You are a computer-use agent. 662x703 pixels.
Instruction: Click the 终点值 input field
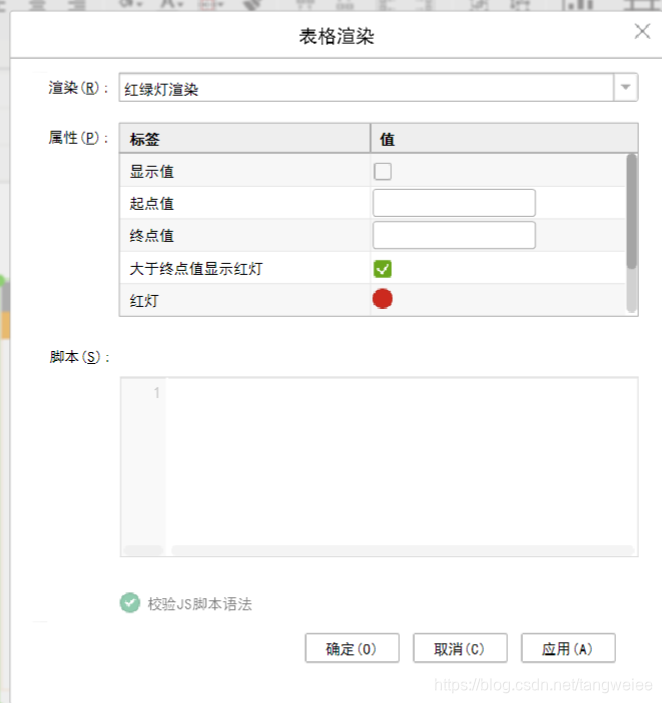(x=454, y=235)
